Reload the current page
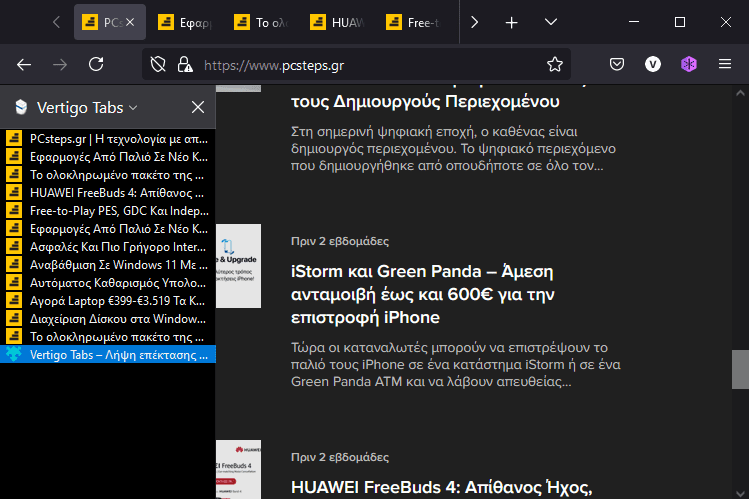 click(x=96, y=64)
